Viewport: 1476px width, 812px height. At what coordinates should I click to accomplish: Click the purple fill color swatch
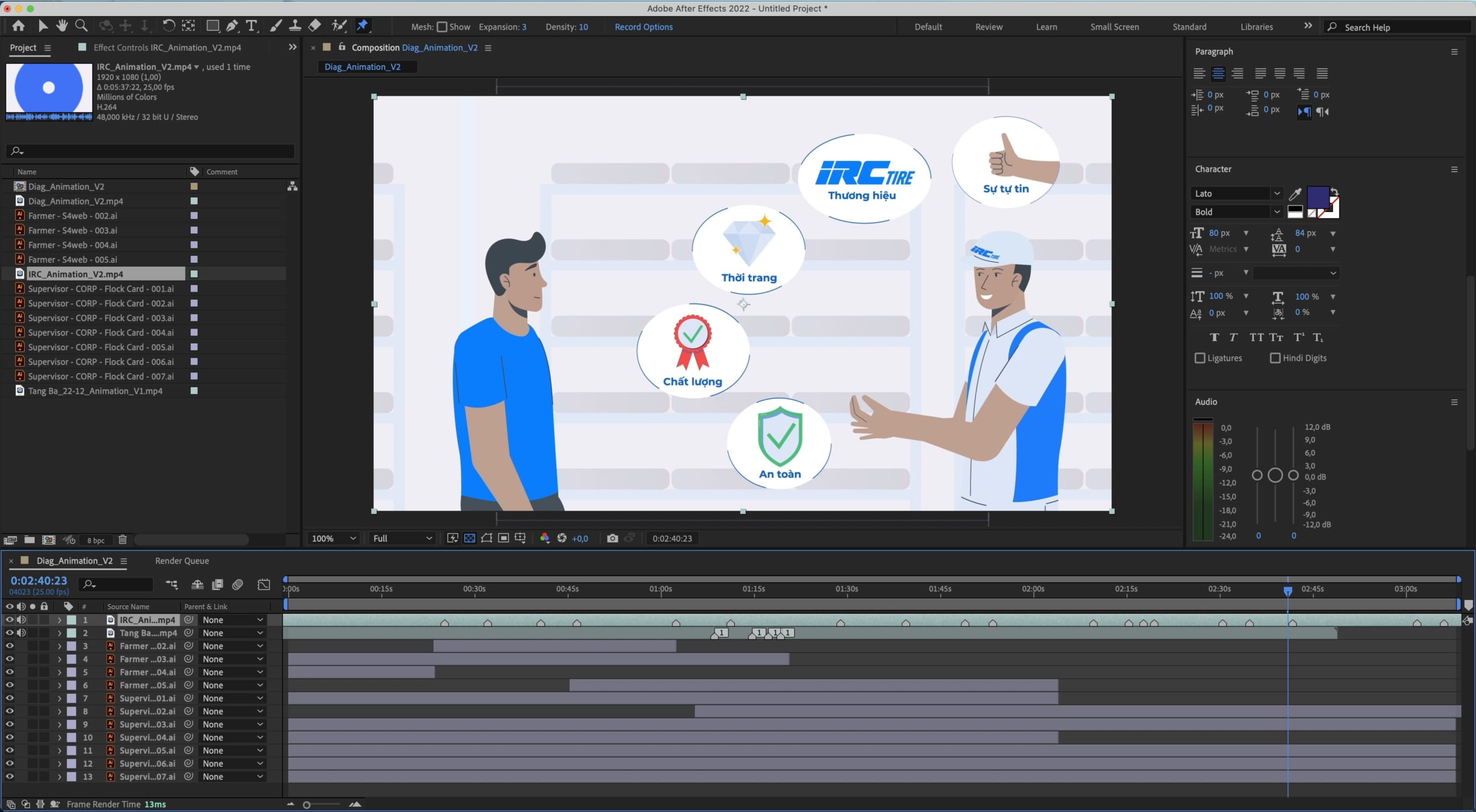point(1317,197)
